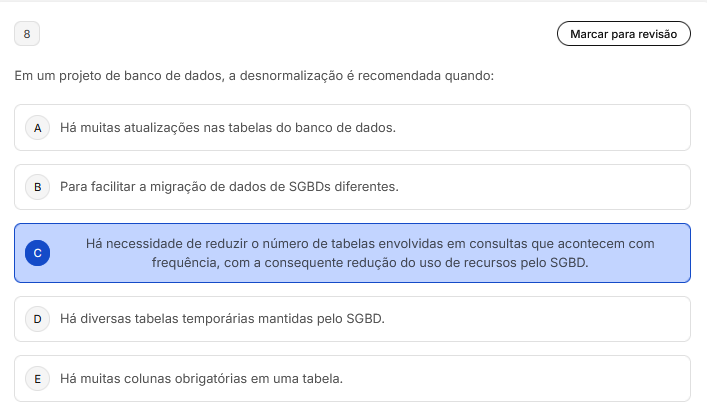
Task: Click the line 'frequência, com a consequente redução'
Action: pyautogui.click(x=370, y=263)
